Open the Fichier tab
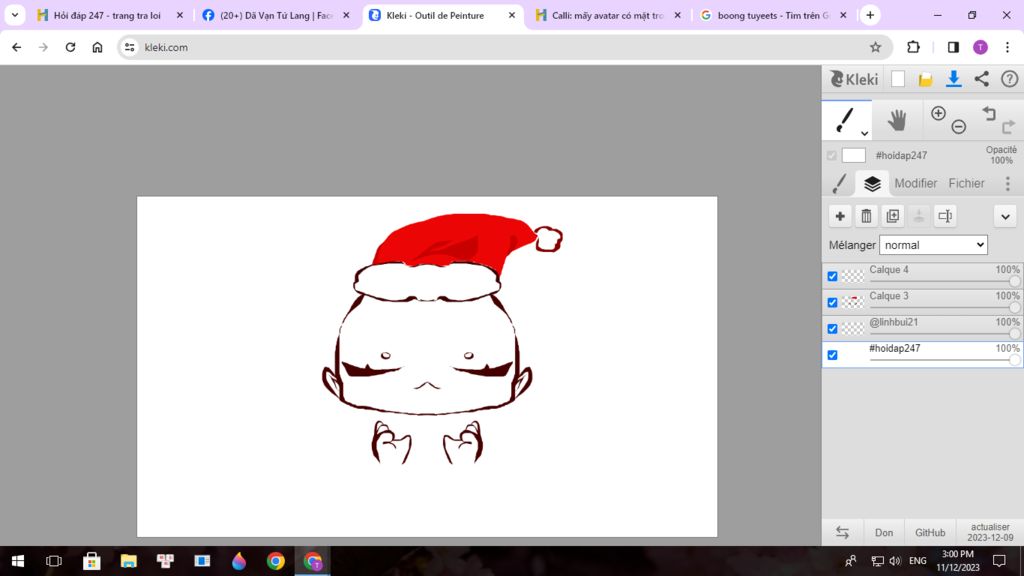1024x576 pixels. tap(966, 184)
